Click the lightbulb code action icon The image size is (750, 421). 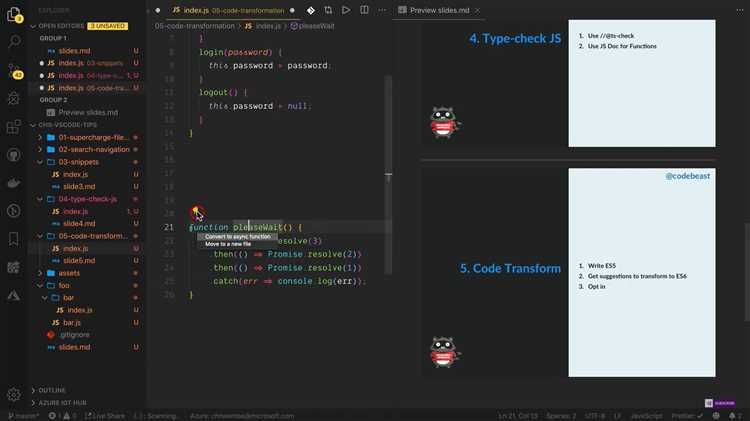click(x=197, y=213)
